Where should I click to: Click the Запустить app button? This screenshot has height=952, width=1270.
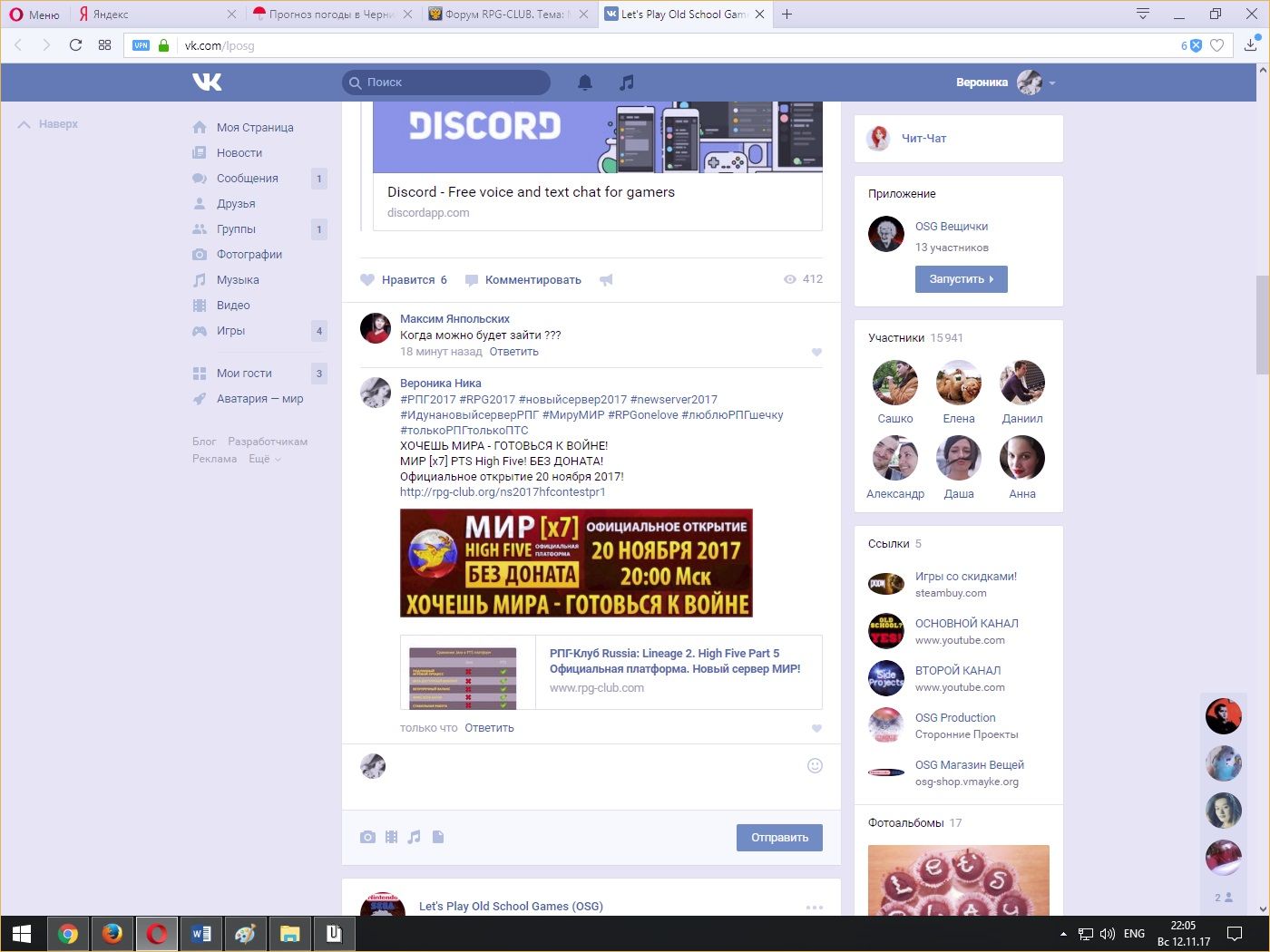pos(962,279)
